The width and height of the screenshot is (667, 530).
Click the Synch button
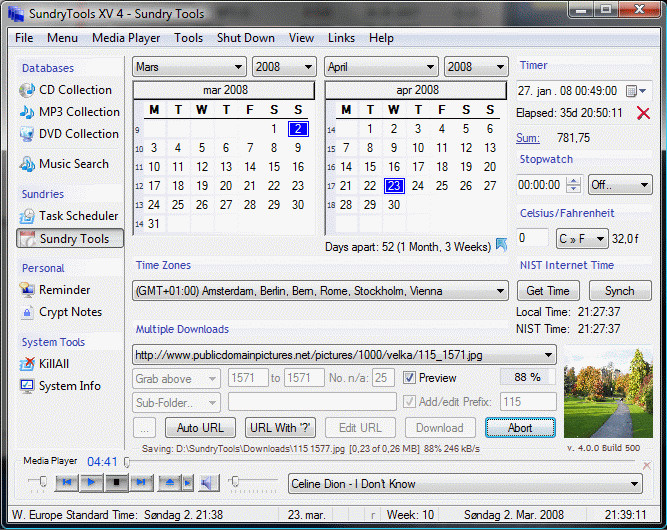(620, 291)
